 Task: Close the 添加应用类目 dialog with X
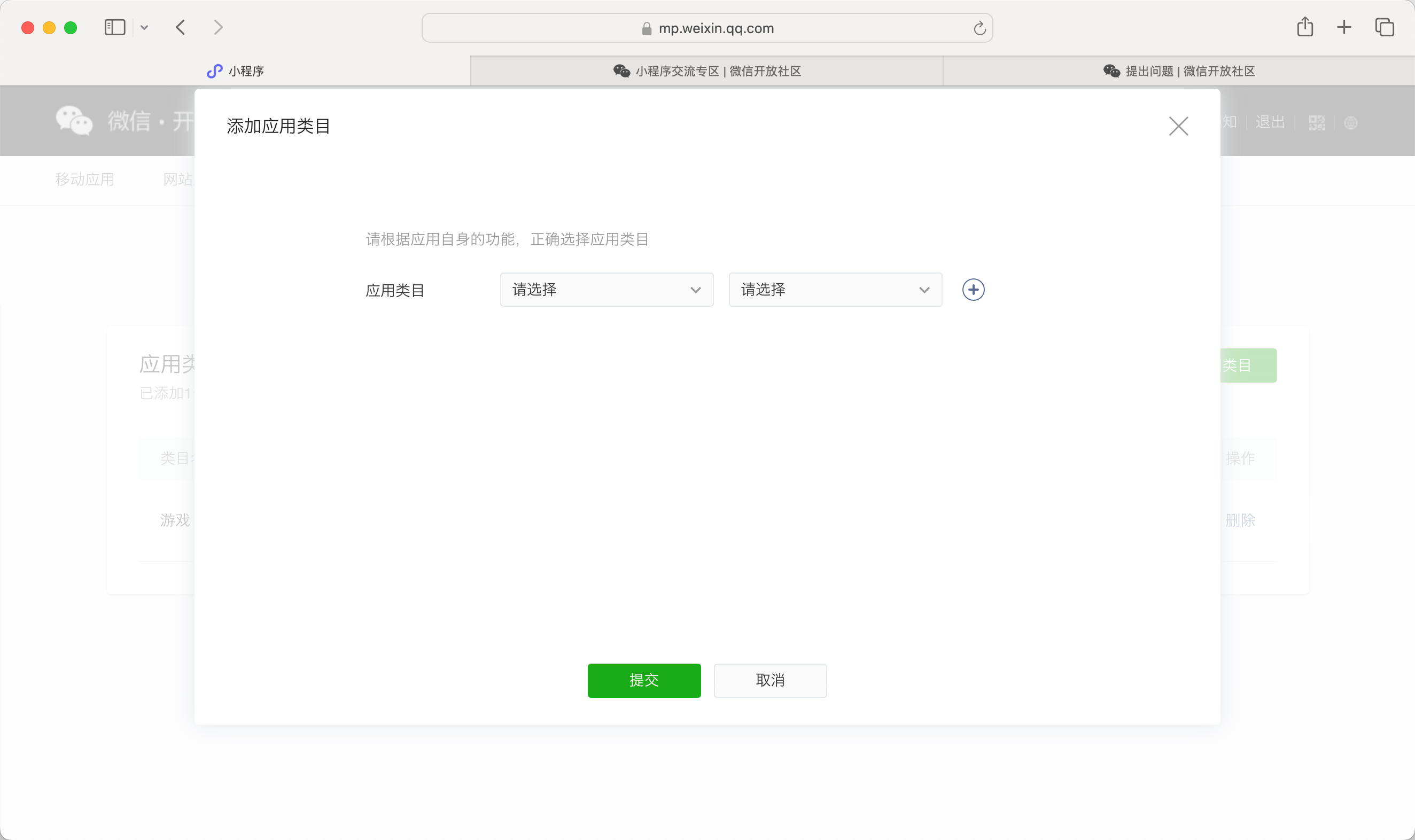(1178, 126)
